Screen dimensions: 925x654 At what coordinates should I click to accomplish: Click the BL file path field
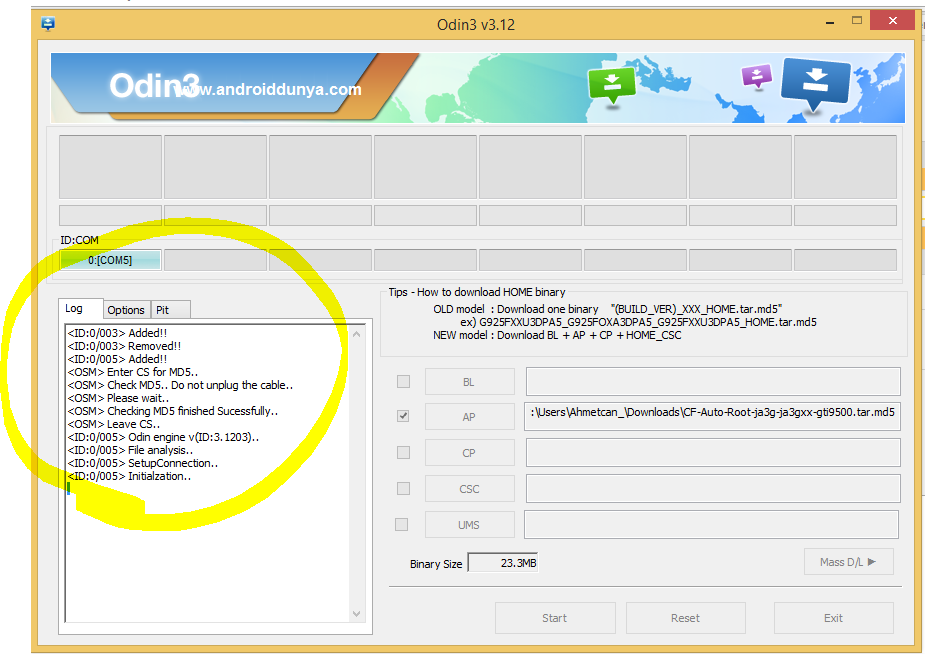713,382
